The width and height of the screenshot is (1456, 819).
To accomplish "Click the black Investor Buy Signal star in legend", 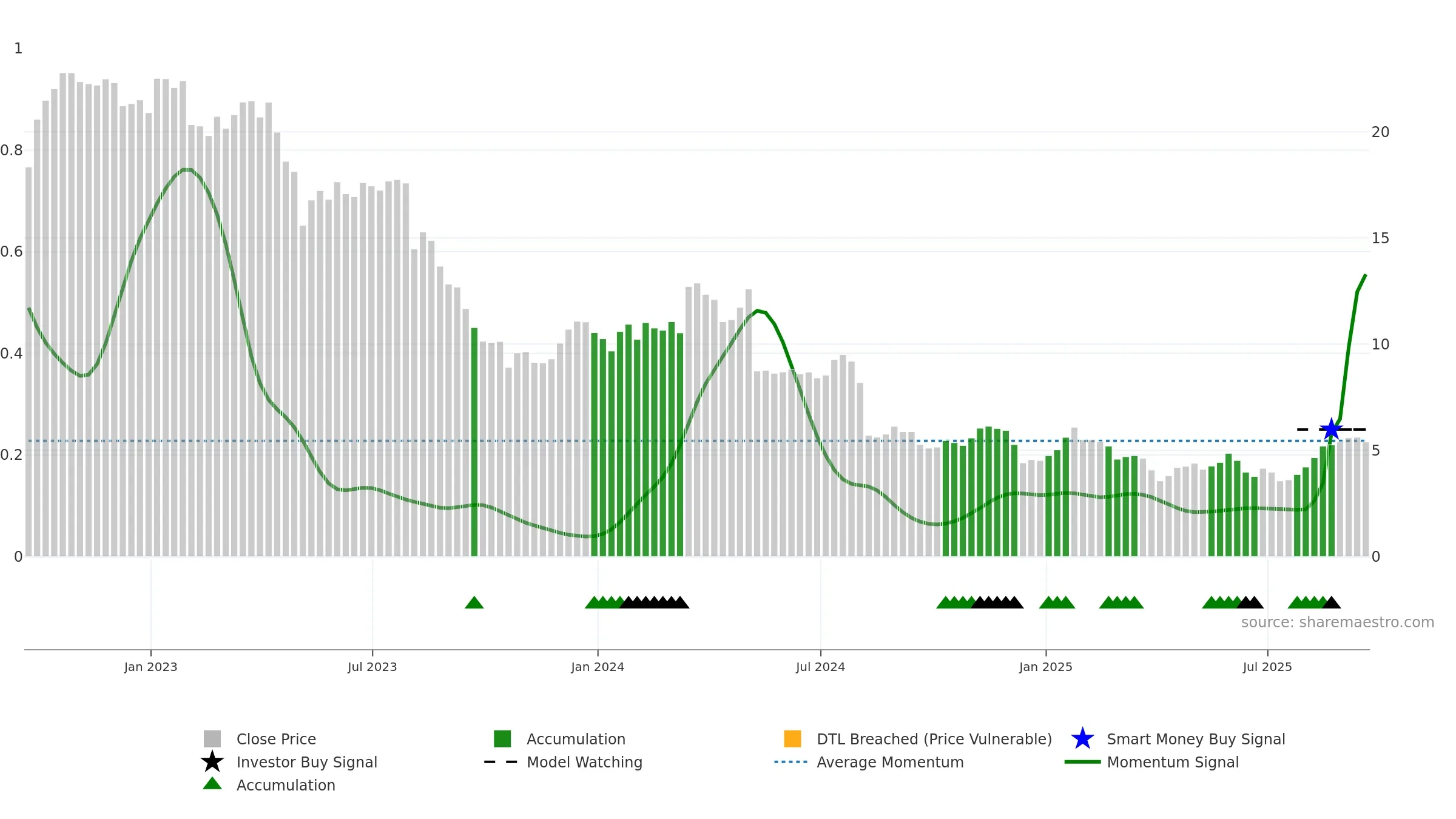I will [212, 761].
